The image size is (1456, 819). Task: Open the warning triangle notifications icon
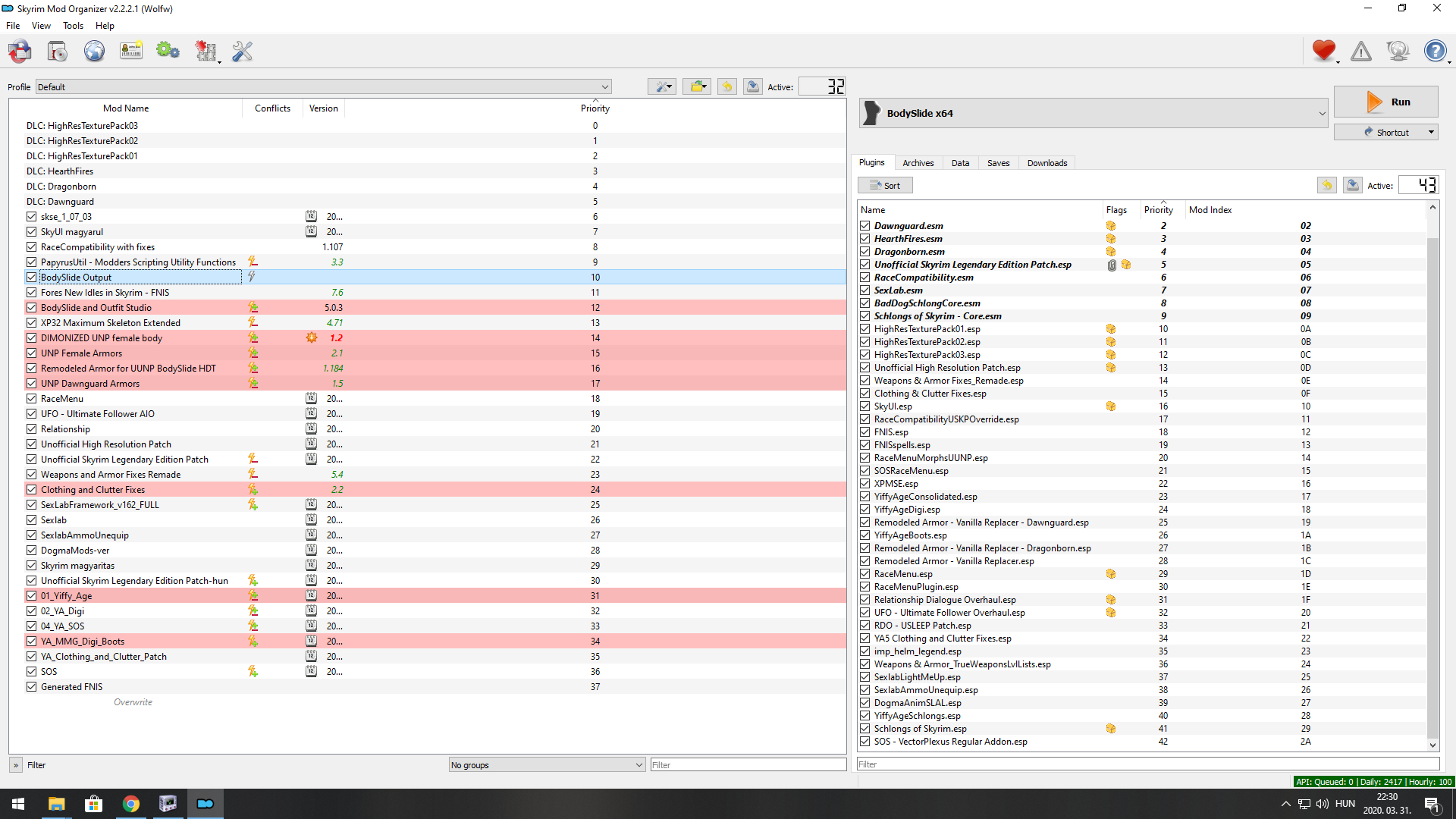(x=1361, y=51)
